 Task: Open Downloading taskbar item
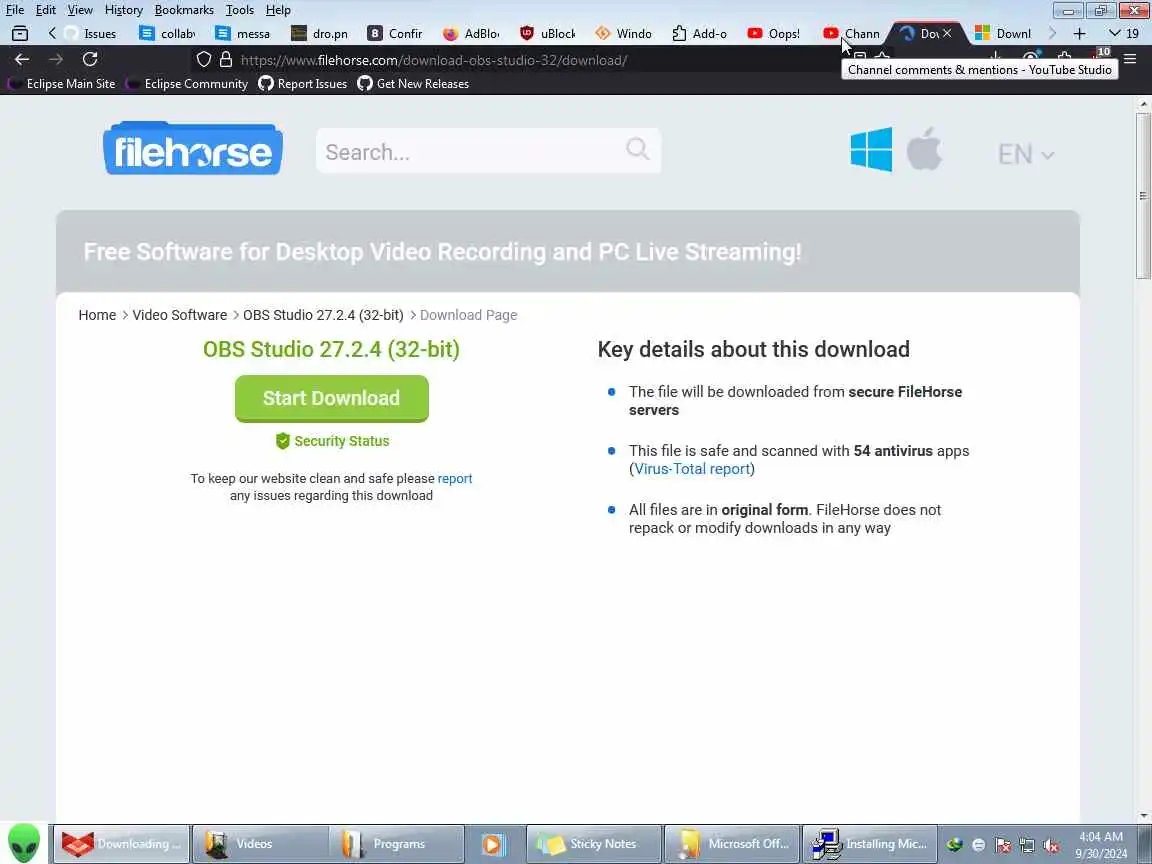click(120, 843)
